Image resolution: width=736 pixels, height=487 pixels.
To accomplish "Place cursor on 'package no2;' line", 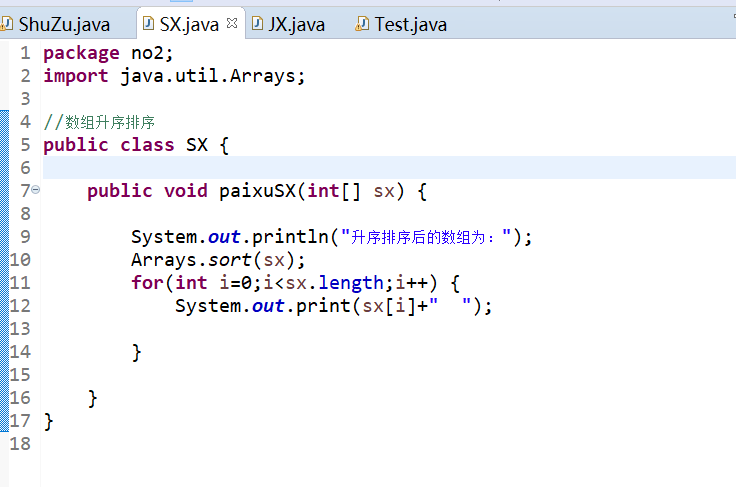I will 108,53.
